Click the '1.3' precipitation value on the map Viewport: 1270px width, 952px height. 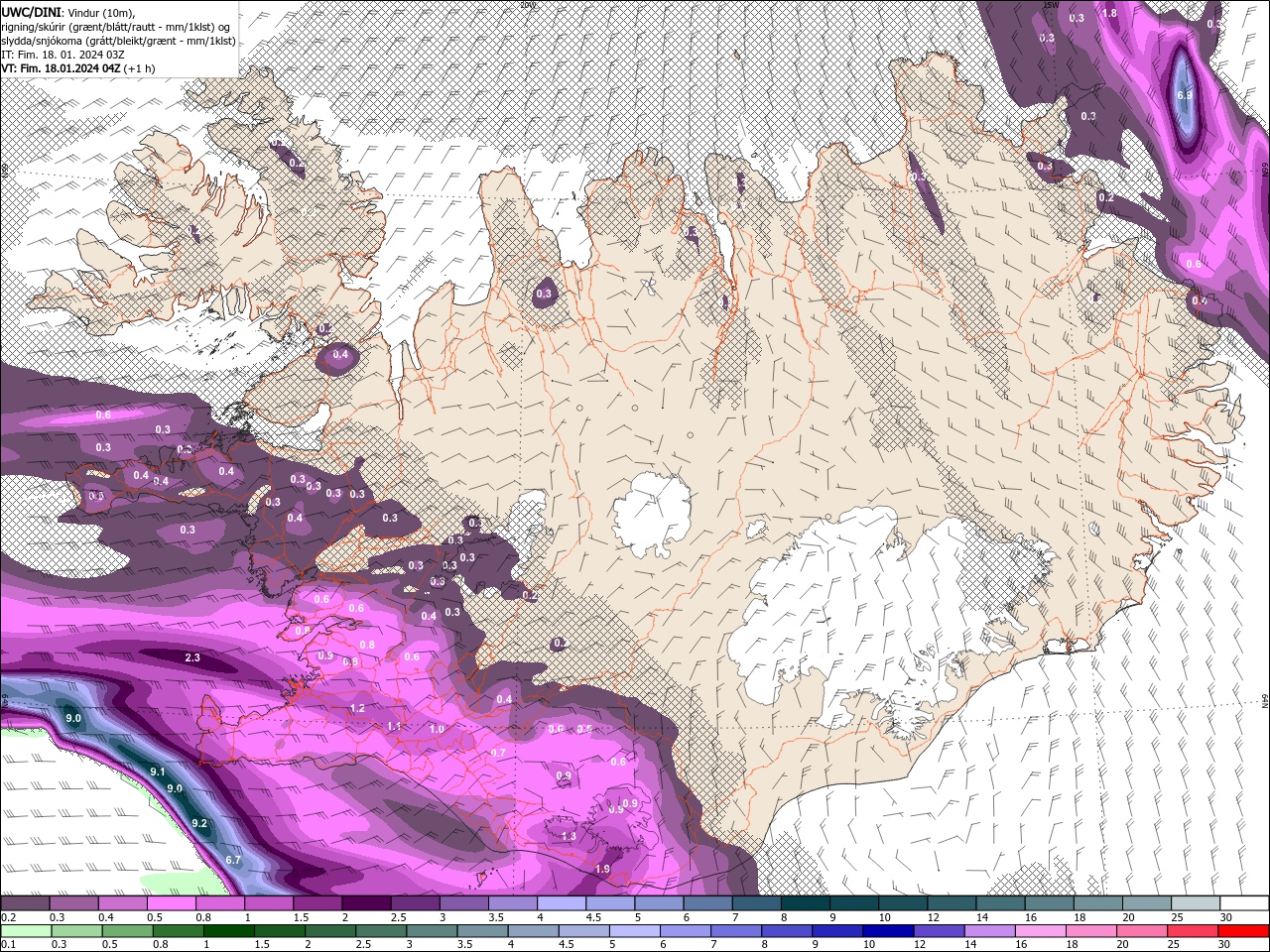[x=569, y=836]
